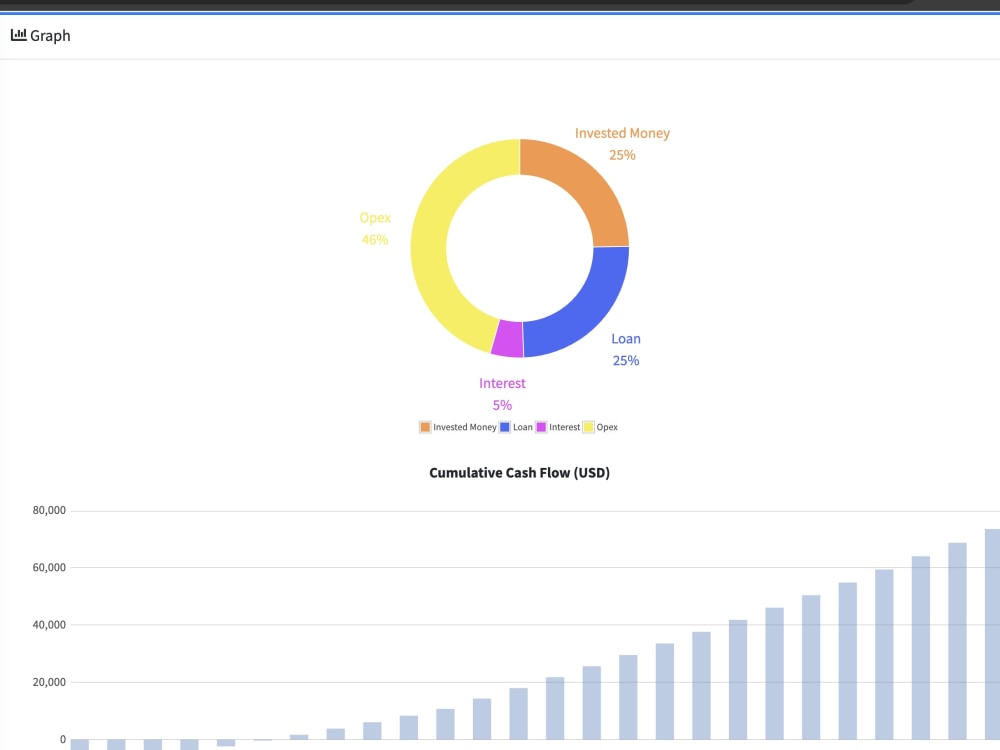1000x750 pixels.
Task: Click the Cumulative Cash Flow (USD) title
Action: pyautogui.click(x=519, y=472)
